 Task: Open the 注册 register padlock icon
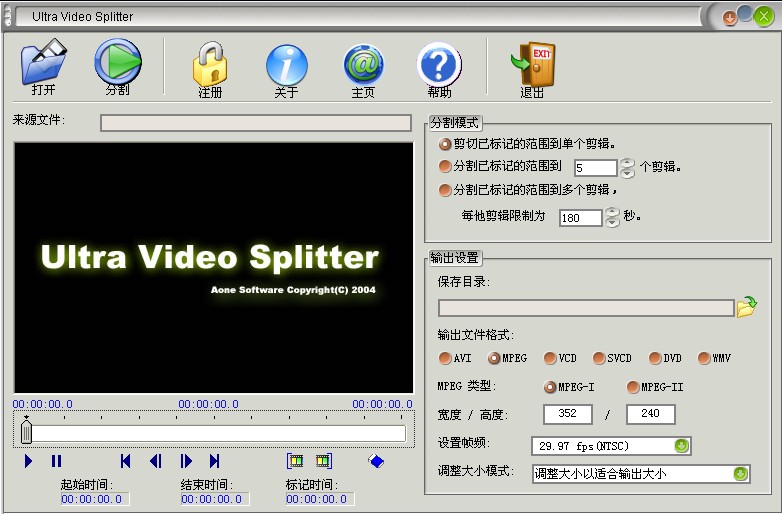pos(210,70)
